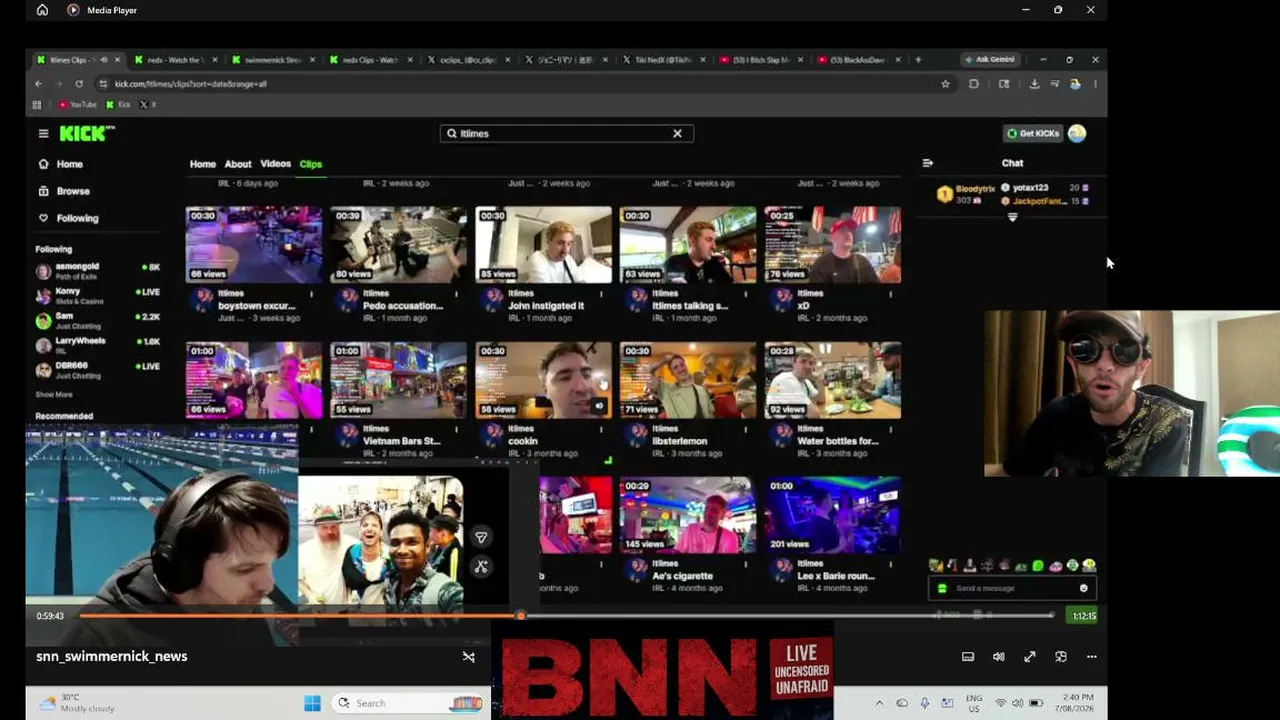
Task: Collapse the Chat panel
Action: (927, 163)
